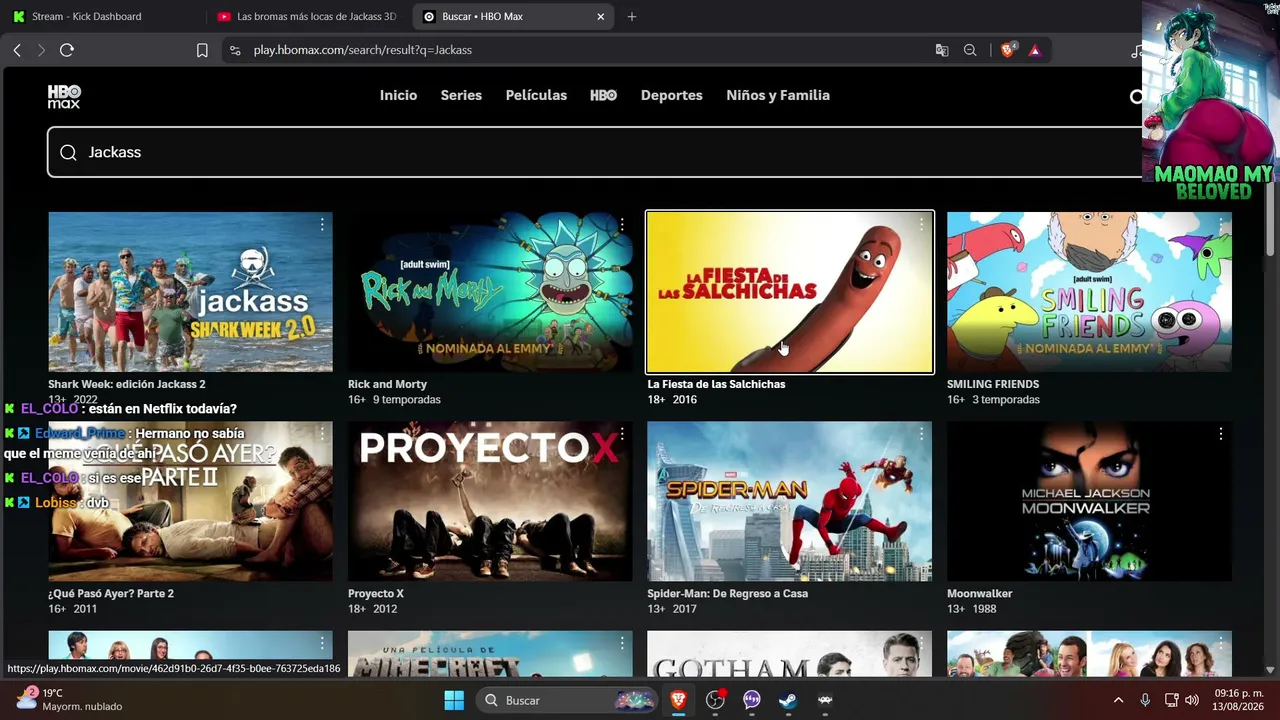Open the Moonwalker thumbnail
The width and height of the screenshot is (1280, 720).
(x=1089, y=501)
